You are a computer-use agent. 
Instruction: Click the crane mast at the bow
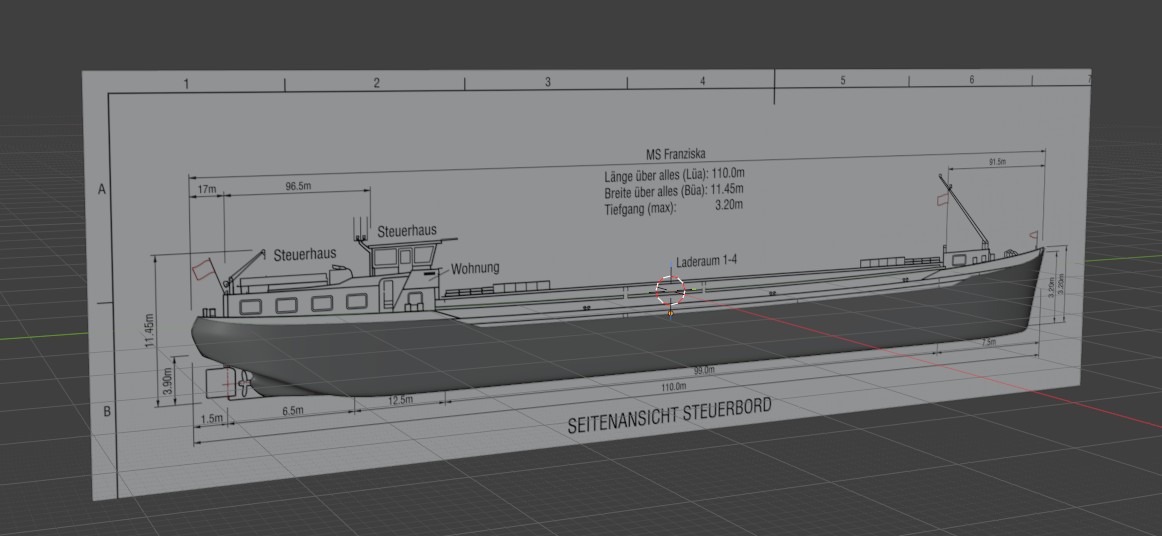click(x=965, y=212)
